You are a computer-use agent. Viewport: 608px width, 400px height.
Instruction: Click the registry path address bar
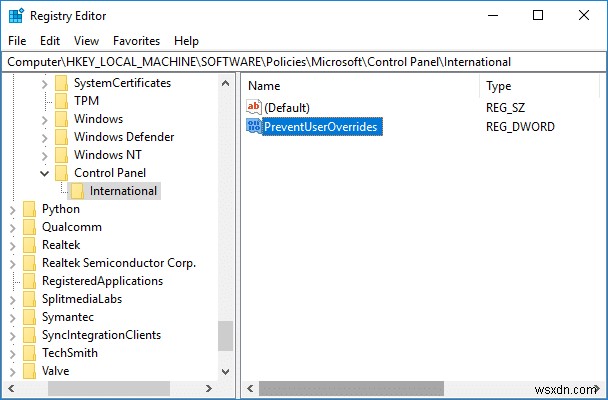[x=300, y=62]
